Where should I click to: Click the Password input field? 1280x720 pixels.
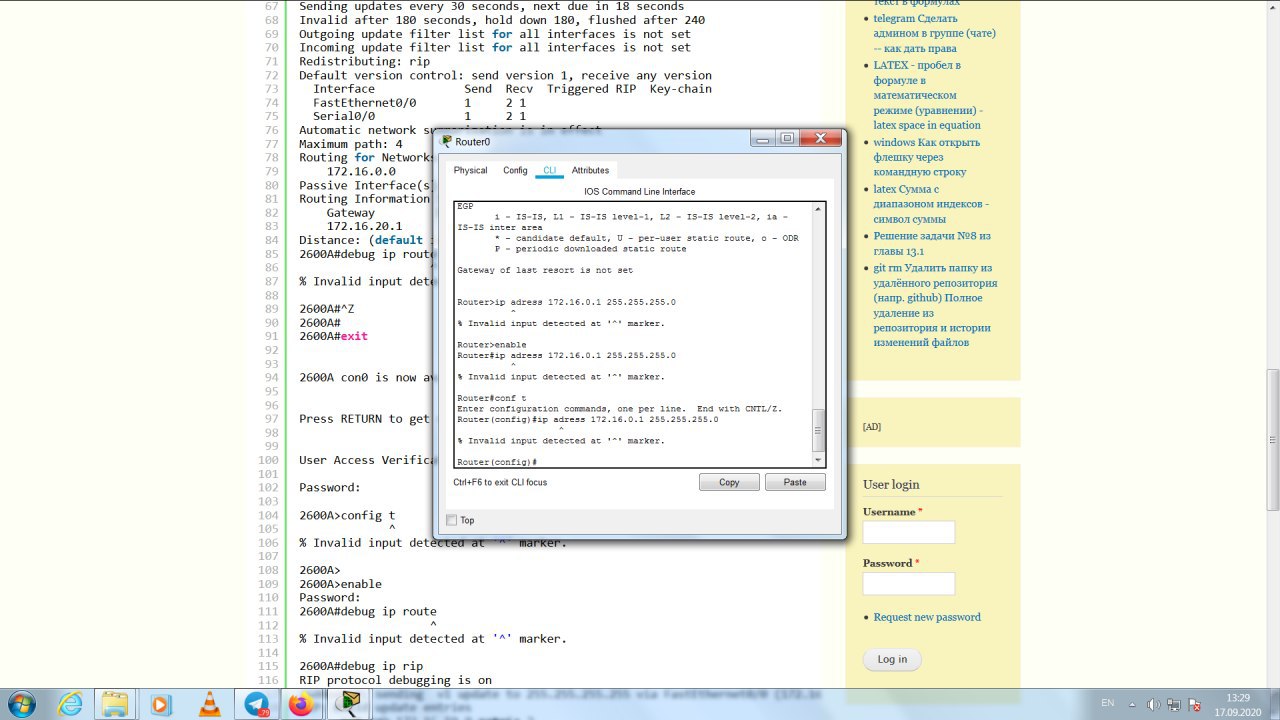click(909, 583)
